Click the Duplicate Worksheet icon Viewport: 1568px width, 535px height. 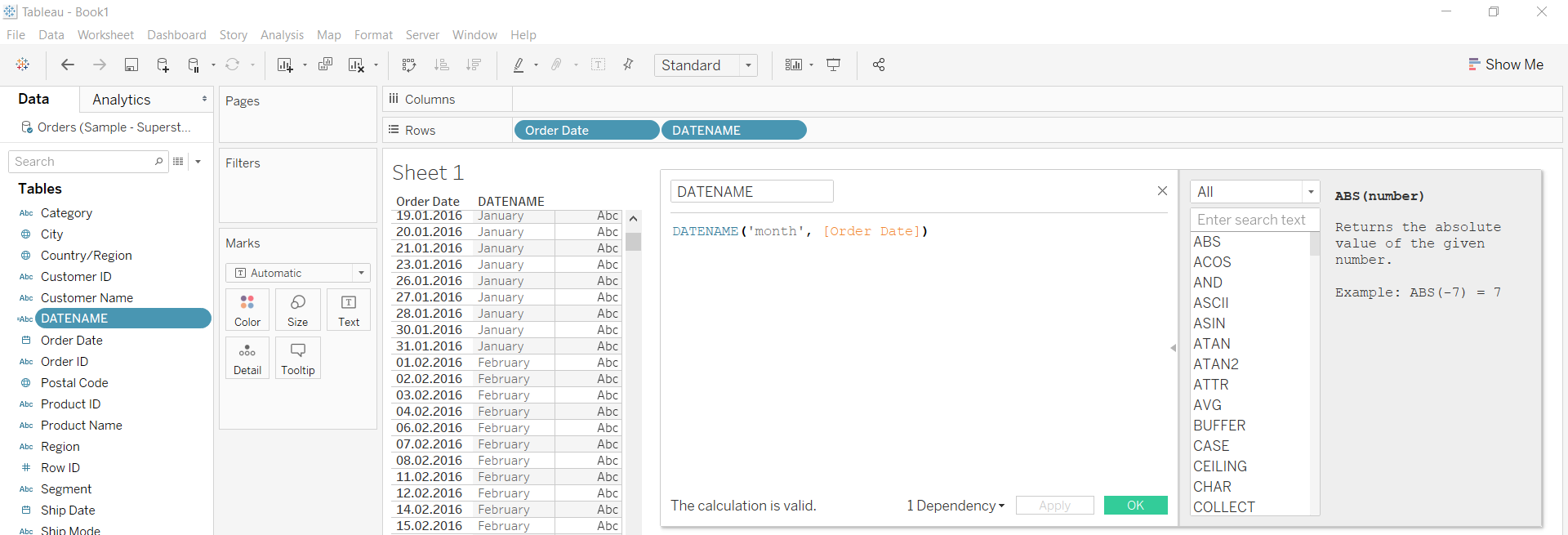325,65
